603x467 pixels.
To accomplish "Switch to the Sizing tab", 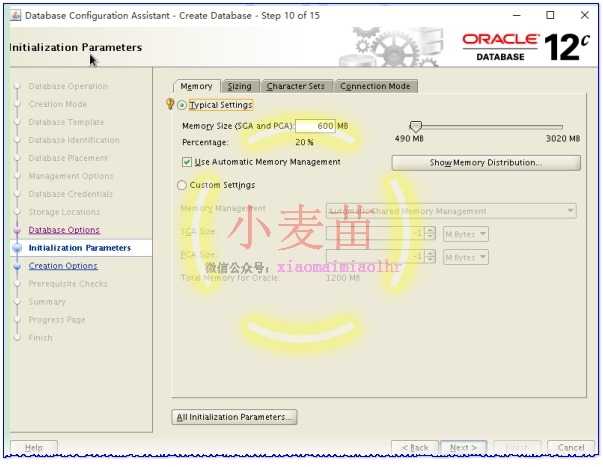I will (x=240, y=86).
